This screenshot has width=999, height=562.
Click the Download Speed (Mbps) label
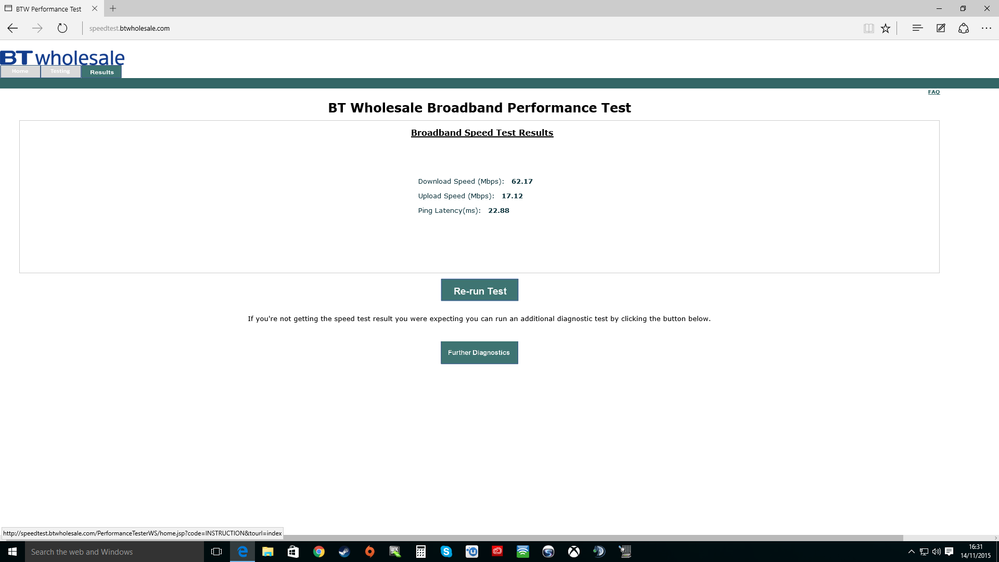(x=461, y=182)
